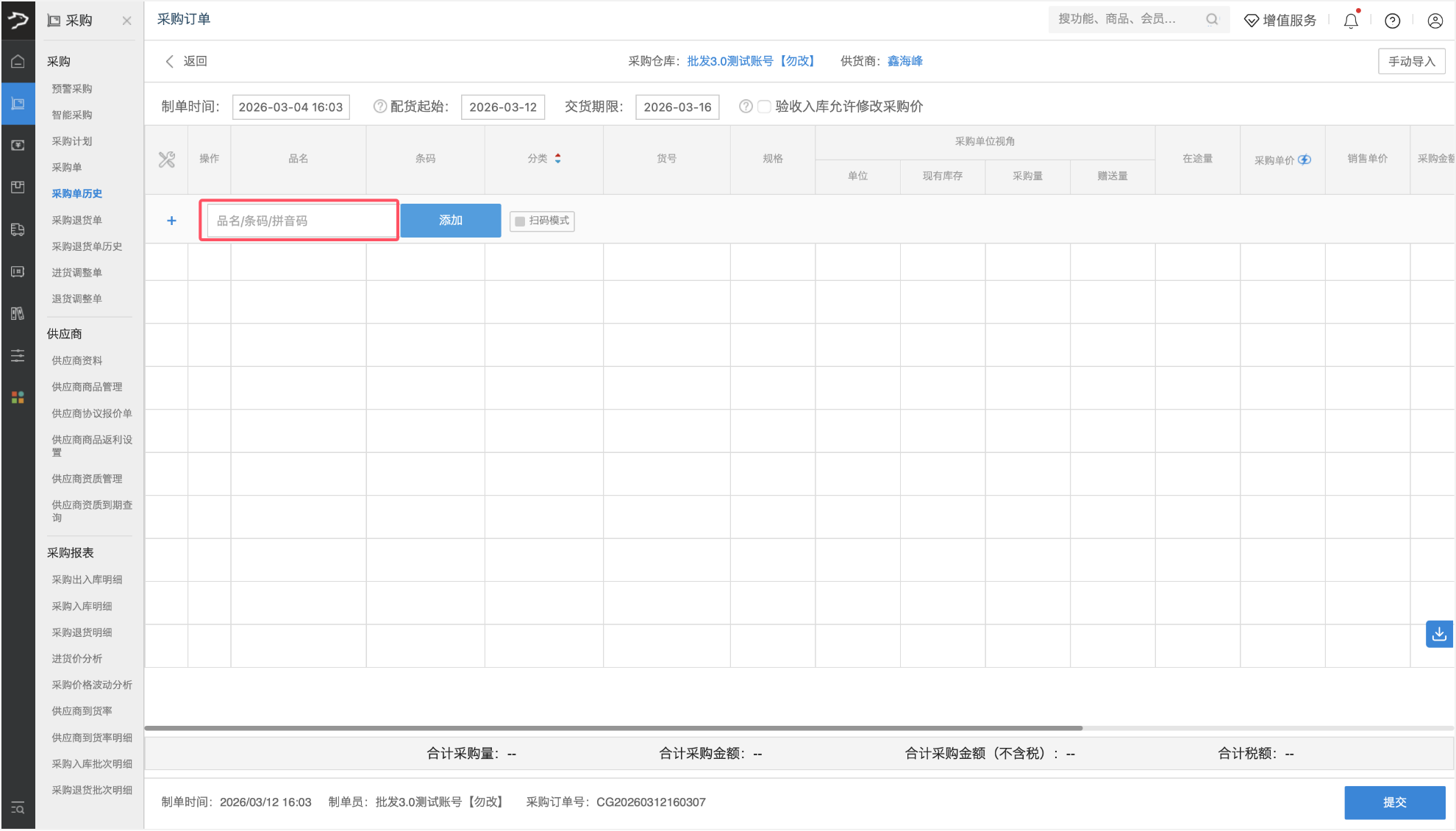Screen dimensions: 1456x831
Task: Toggle 扫码模式 checkbox
Action: [520, 221]
